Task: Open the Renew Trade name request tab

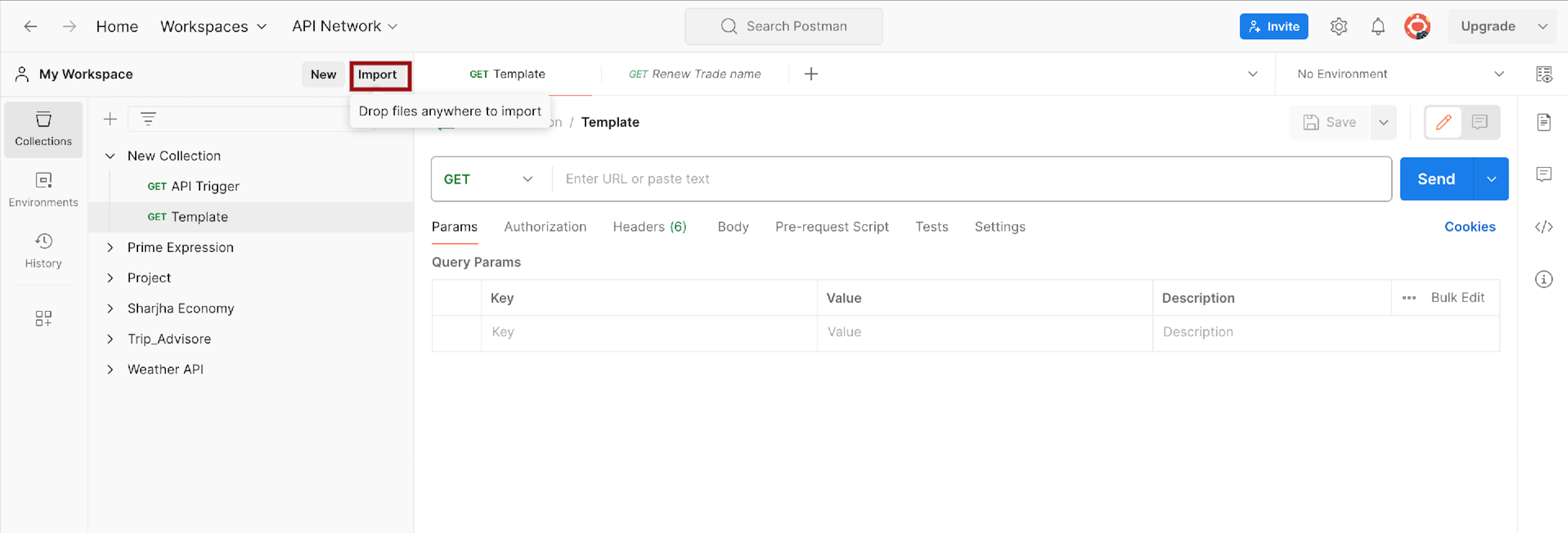Action: point(694,74)
